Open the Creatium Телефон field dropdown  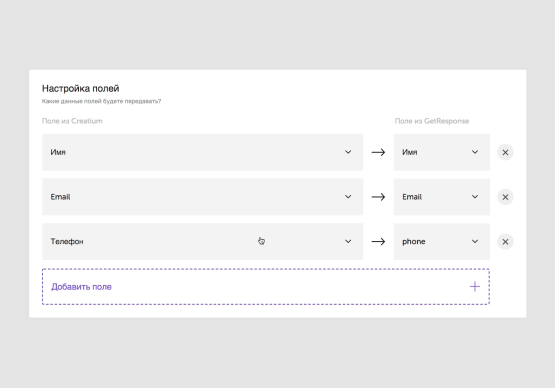pyautogui.click(x=202, y=241)
